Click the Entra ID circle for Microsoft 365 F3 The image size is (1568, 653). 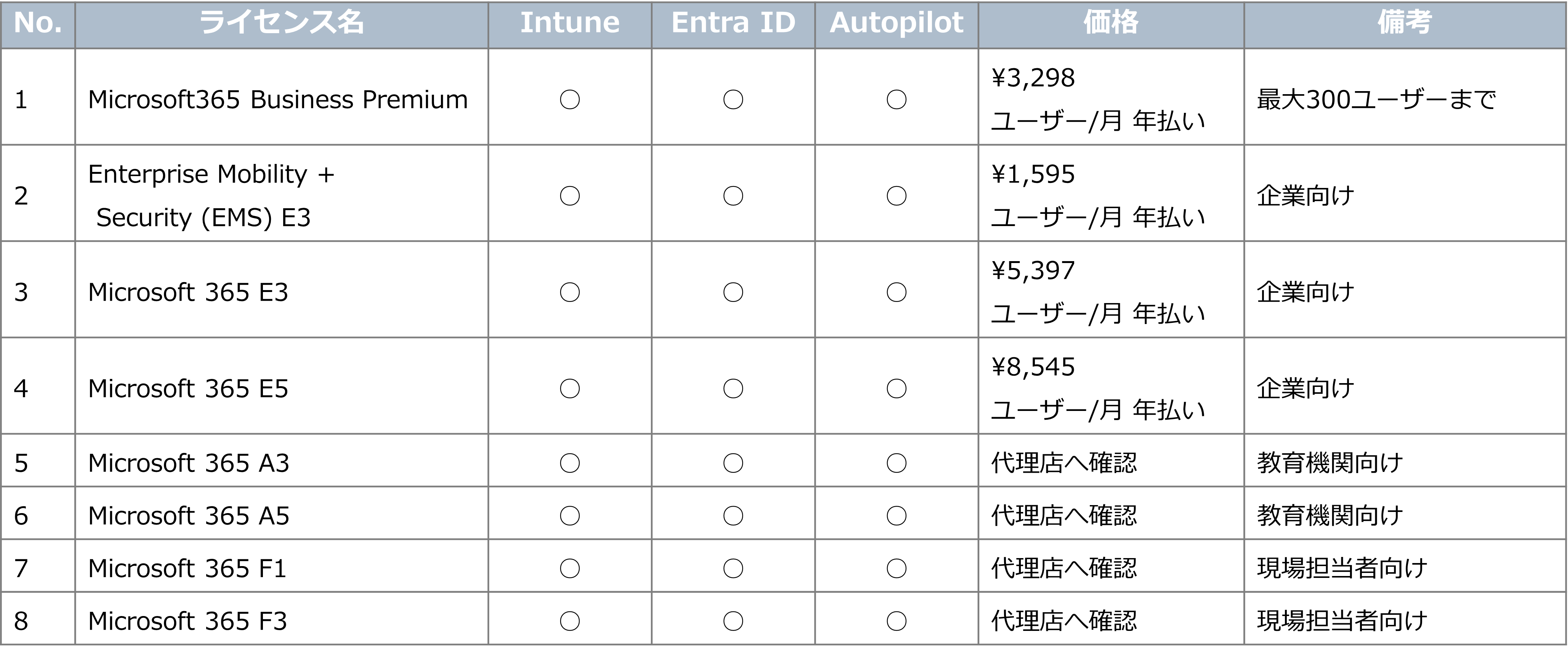coord(733,621)
